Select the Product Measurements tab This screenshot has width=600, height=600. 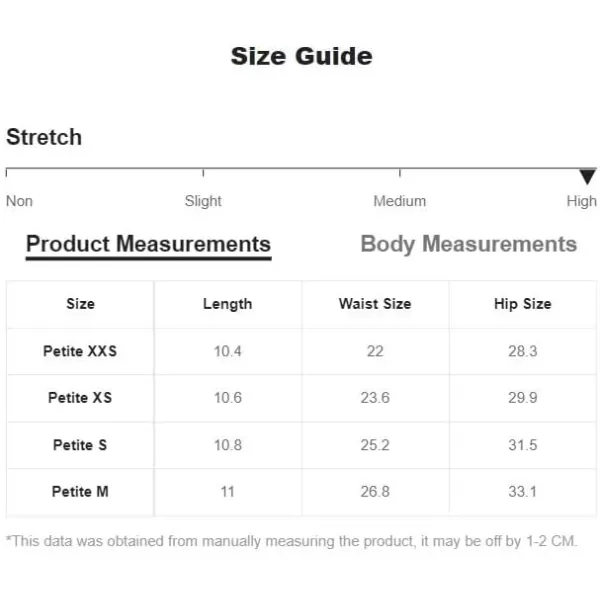pyautogui.click(x=148, y=244)
